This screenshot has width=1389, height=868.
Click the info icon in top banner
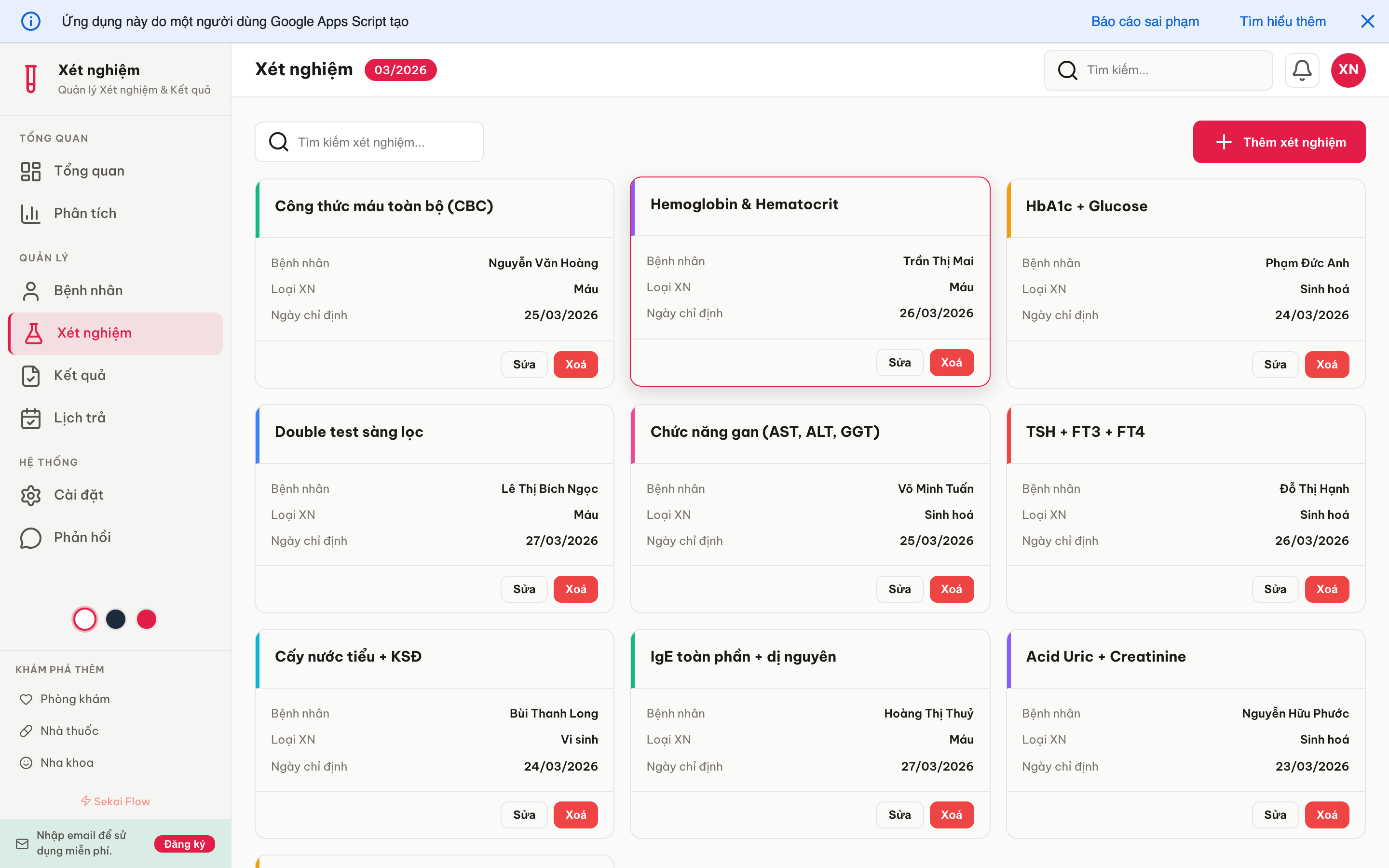coord(31,21)
